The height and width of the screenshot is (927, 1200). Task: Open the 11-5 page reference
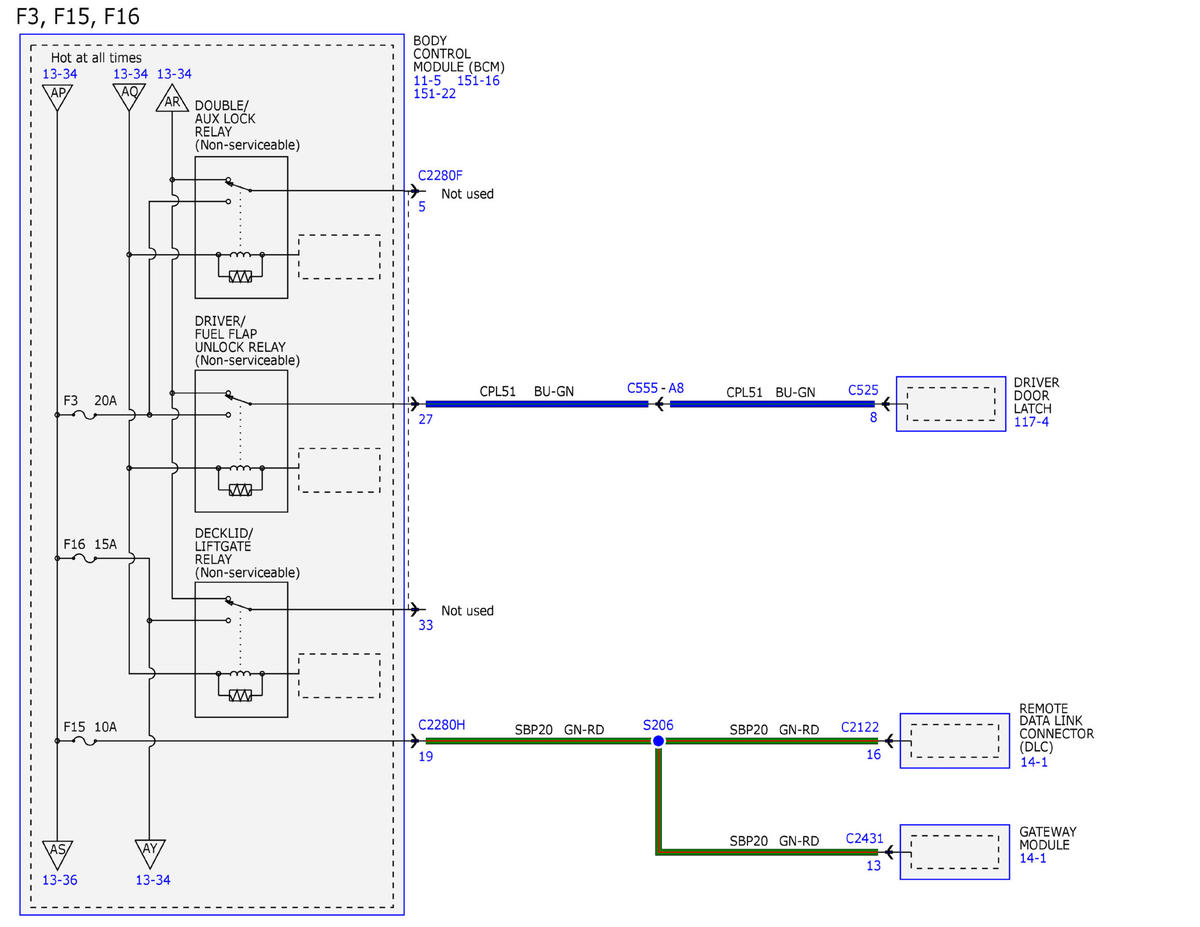[428, 80]
